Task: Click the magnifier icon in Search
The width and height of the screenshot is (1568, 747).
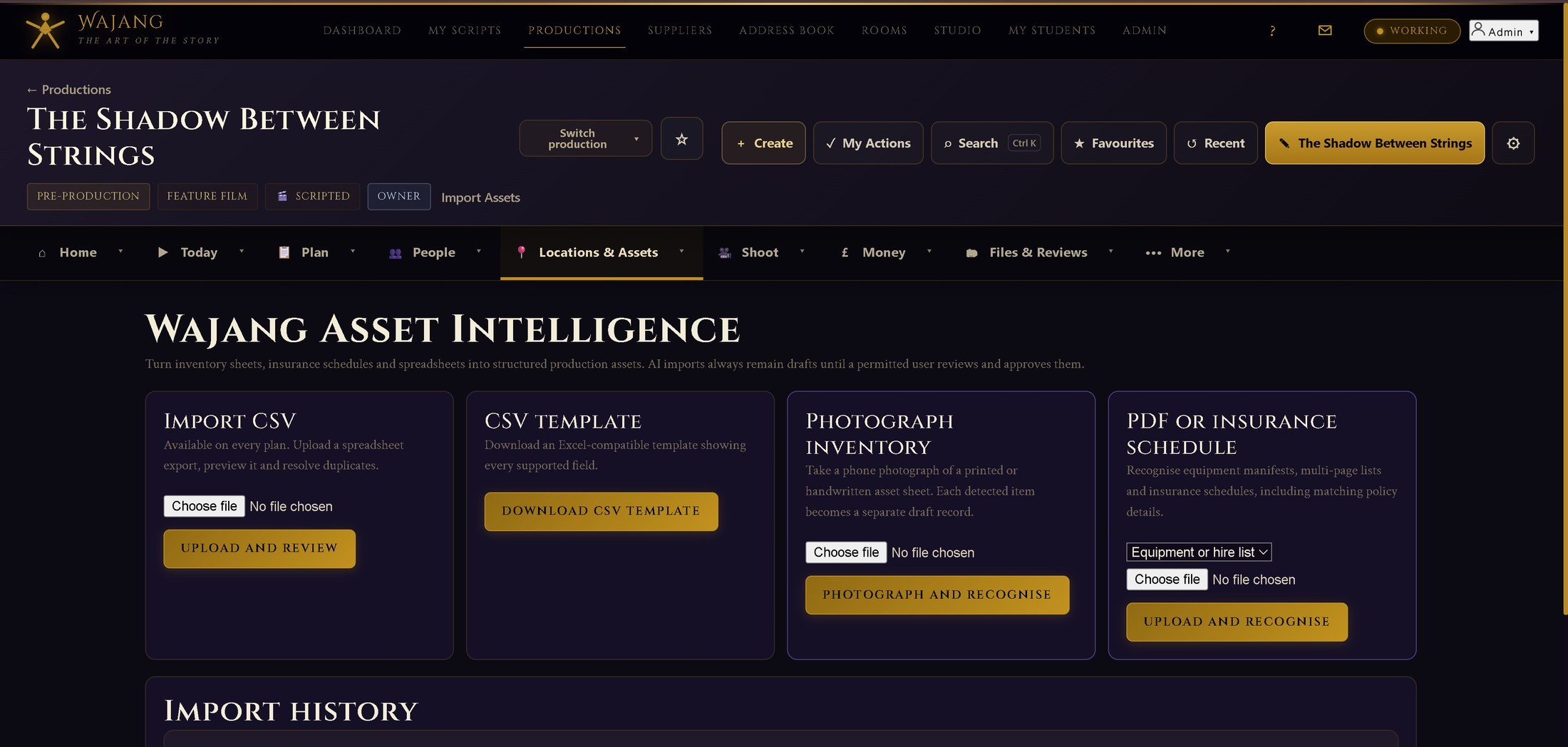Action: click(x=948, y=144)
